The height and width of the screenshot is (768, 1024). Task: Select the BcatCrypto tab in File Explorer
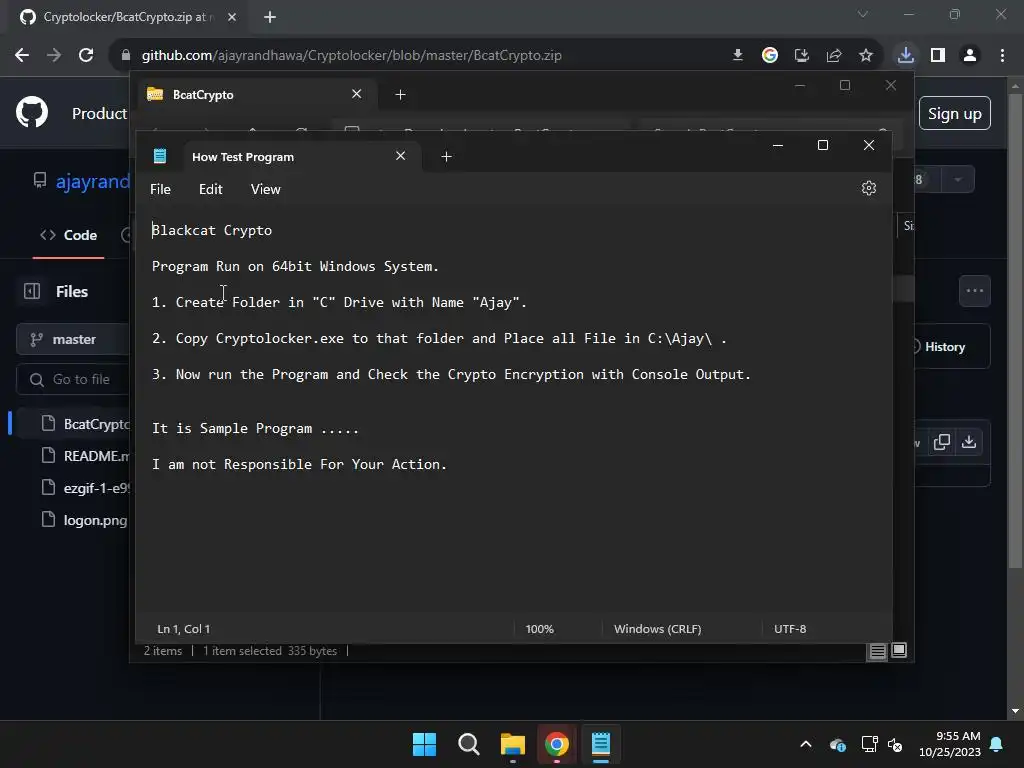pos(256,95)
